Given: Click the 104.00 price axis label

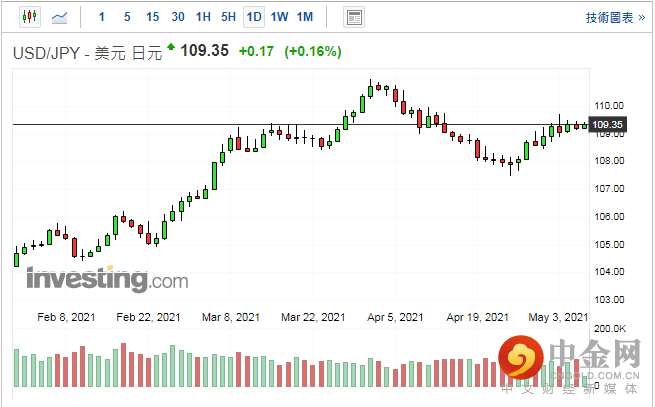Looking at the screenshot, I should pos(609,272).
